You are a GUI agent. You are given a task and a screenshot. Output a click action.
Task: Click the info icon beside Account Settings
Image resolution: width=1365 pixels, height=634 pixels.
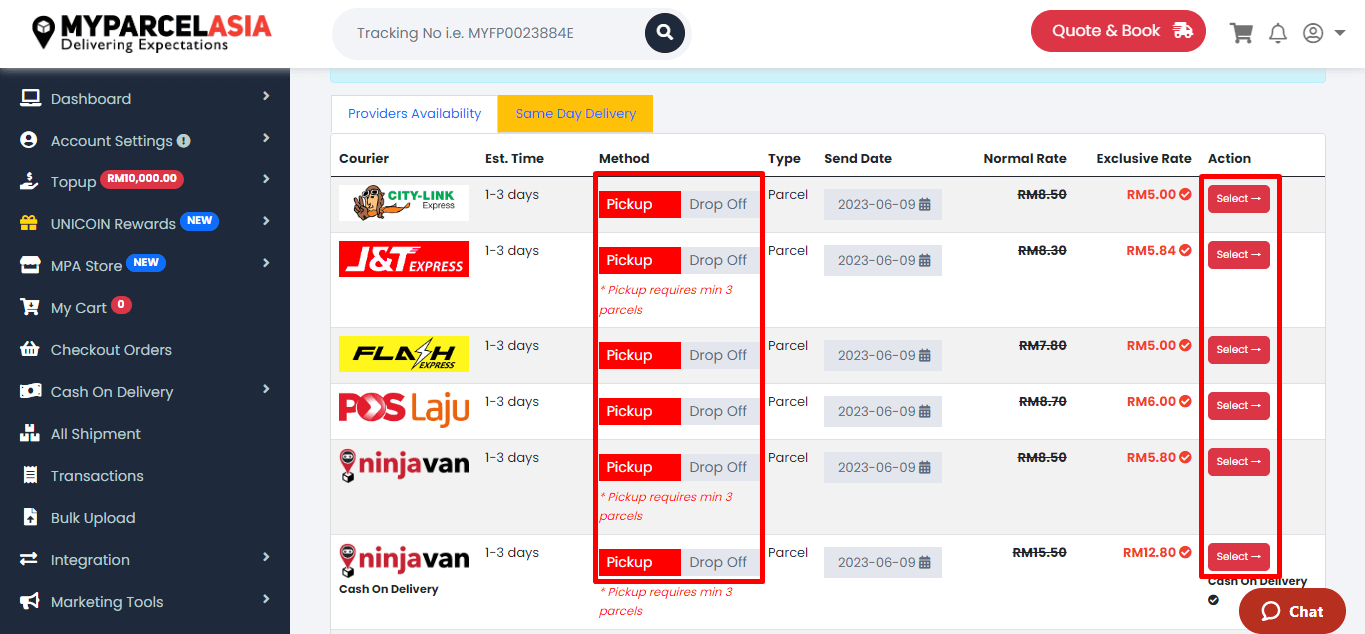pyautogui.click(x=184, y=141)
